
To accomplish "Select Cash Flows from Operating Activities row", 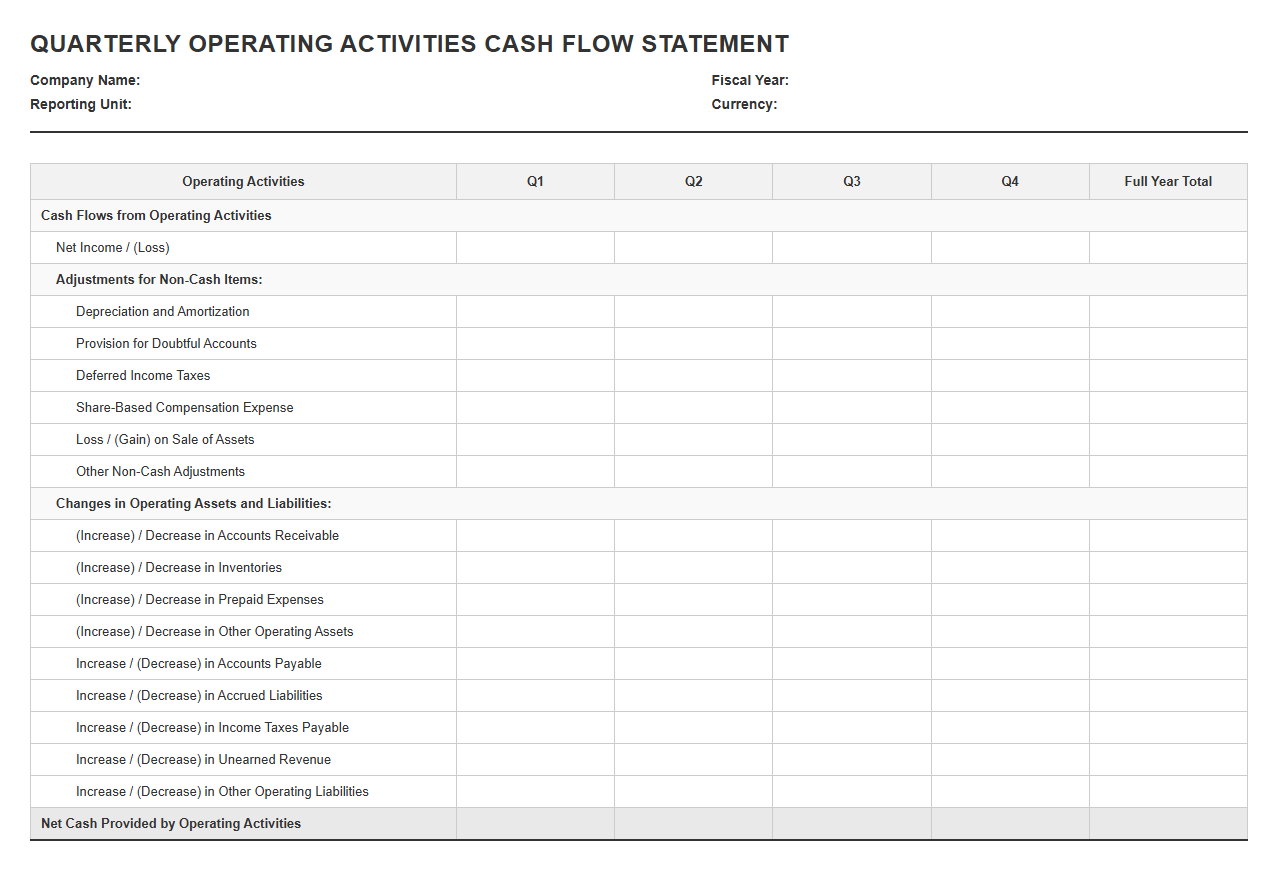I will 639,215.
